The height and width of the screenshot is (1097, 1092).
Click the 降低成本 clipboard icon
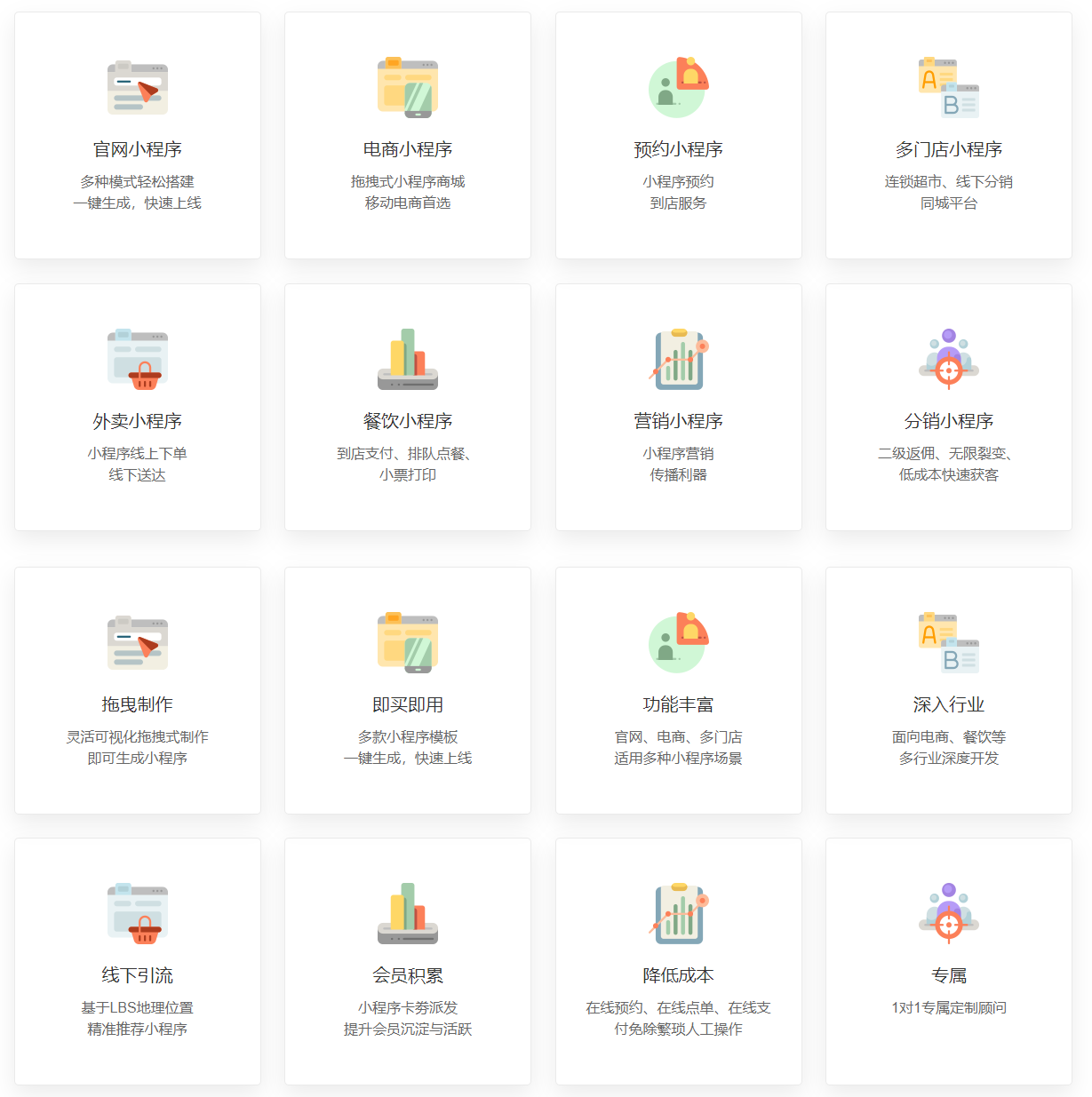[678, 913]
